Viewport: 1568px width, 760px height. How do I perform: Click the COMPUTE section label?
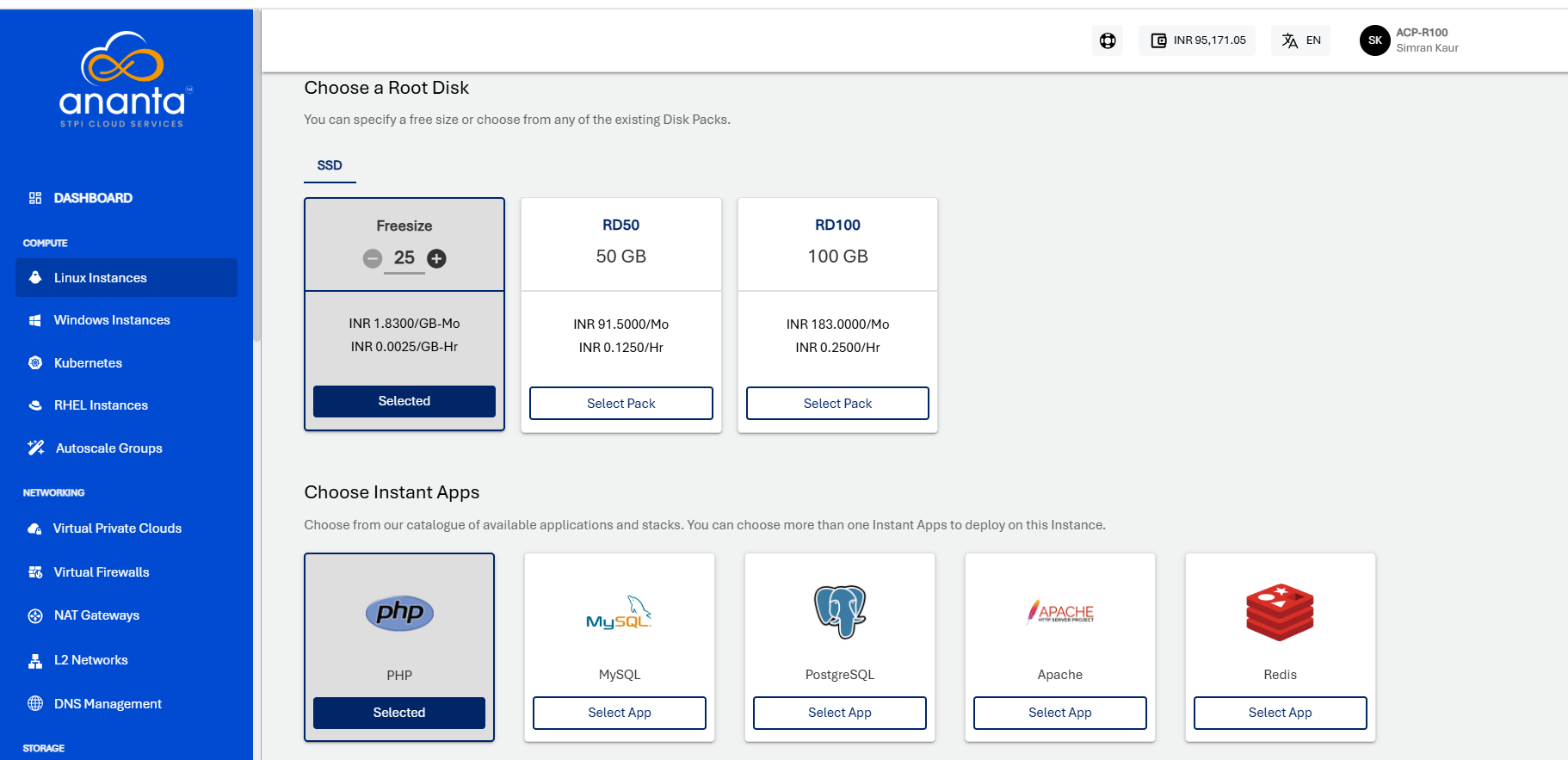click(x=45, y=244)
